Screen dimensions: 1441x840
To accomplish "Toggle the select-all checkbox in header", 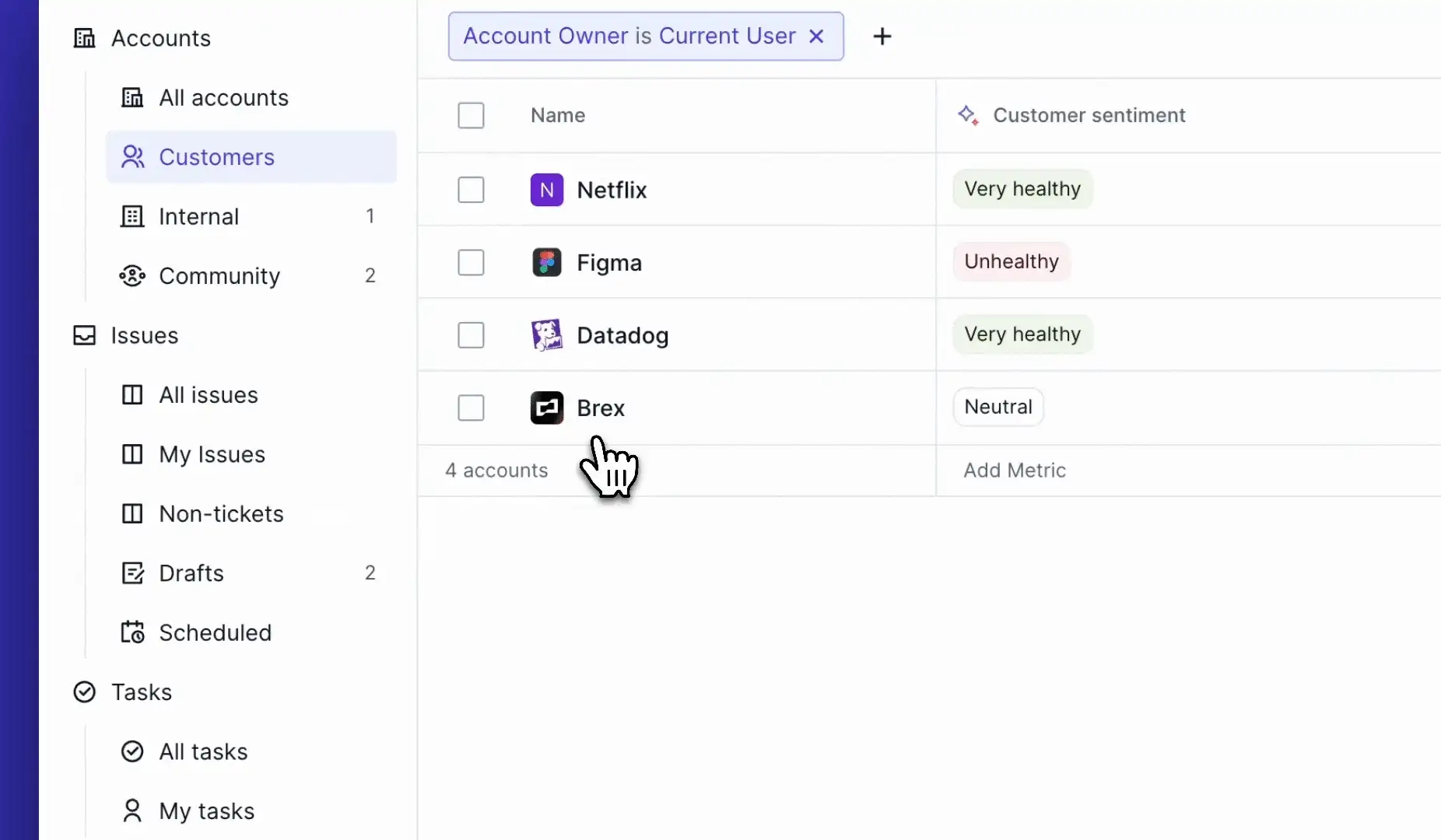I will coord(471,115).
